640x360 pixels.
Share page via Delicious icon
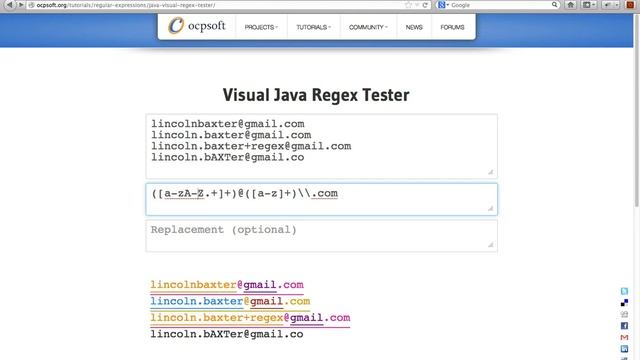pyautogui.click(x=624, y=302)
